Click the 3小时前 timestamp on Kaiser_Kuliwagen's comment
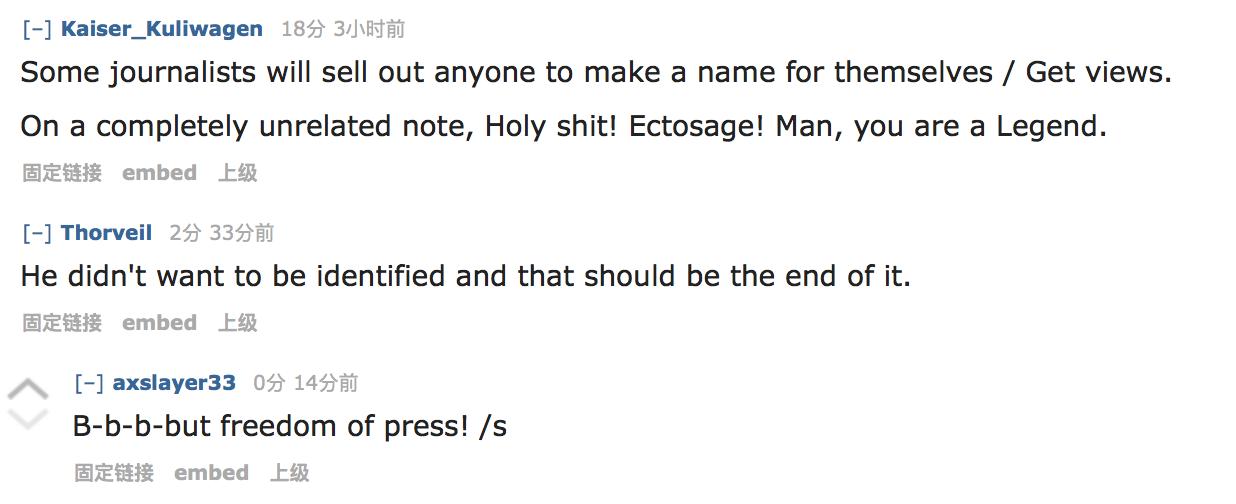The image size is (1236, 504). coord(370,29)
